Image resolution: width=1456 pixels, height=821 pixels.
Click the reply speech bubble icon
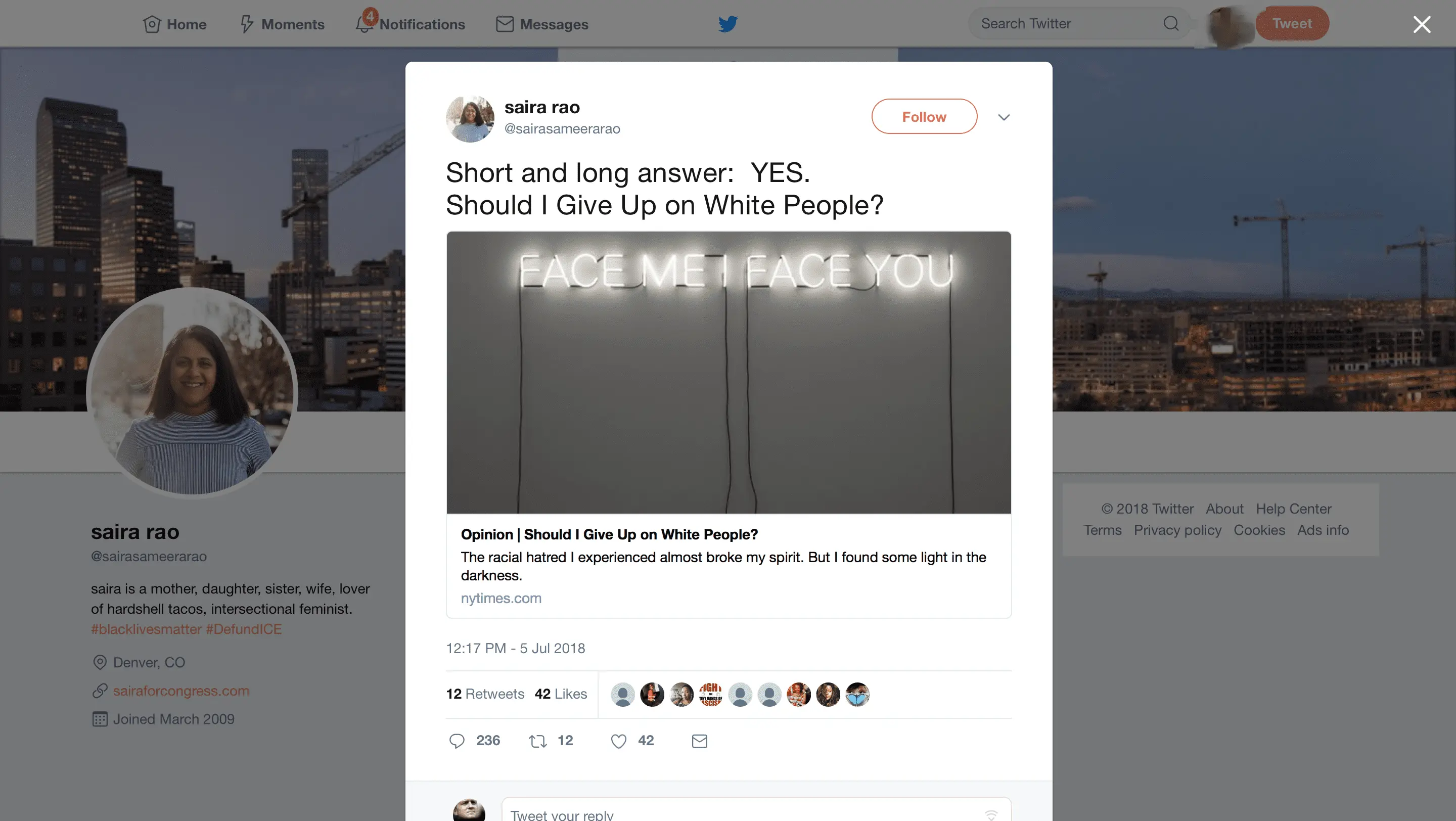(457, 741)
